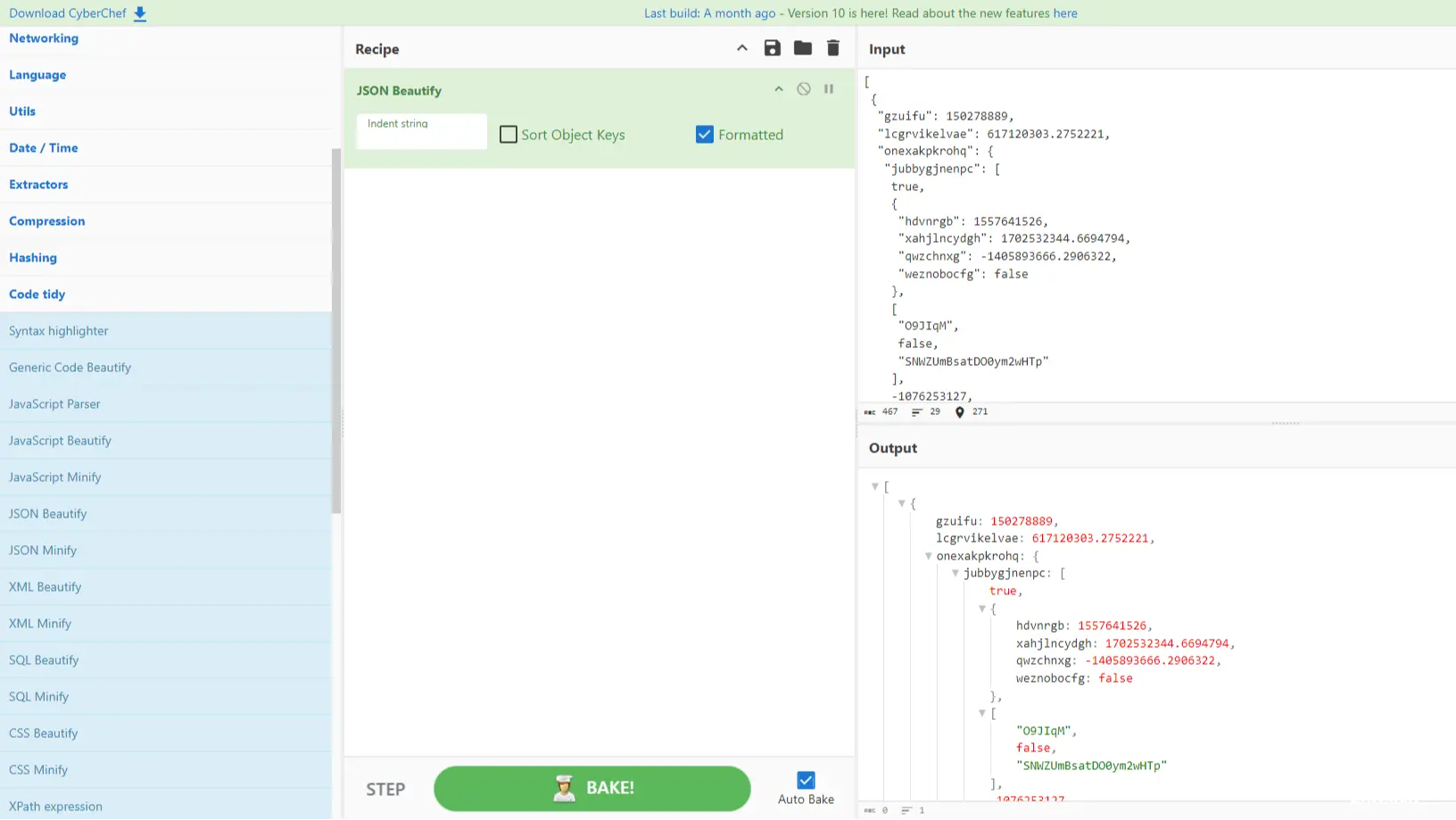Image resolution: width=1456 pixels, height=820 pixels.
Task: Click the operations list scrollbar
Action: pyautogui.click(x=336, y=330)
